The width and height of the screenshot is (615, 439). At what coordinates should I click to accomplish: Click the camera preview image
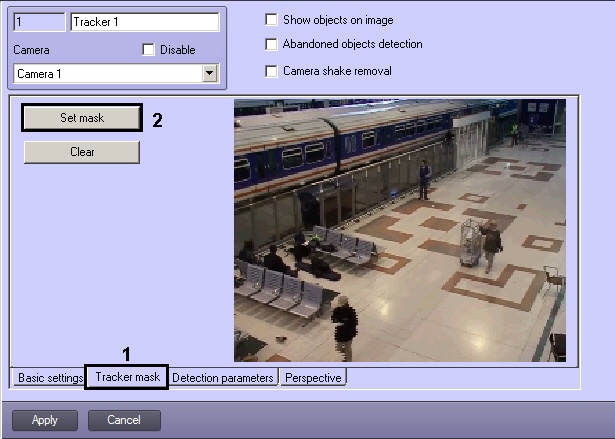click(x=400, y=230)
